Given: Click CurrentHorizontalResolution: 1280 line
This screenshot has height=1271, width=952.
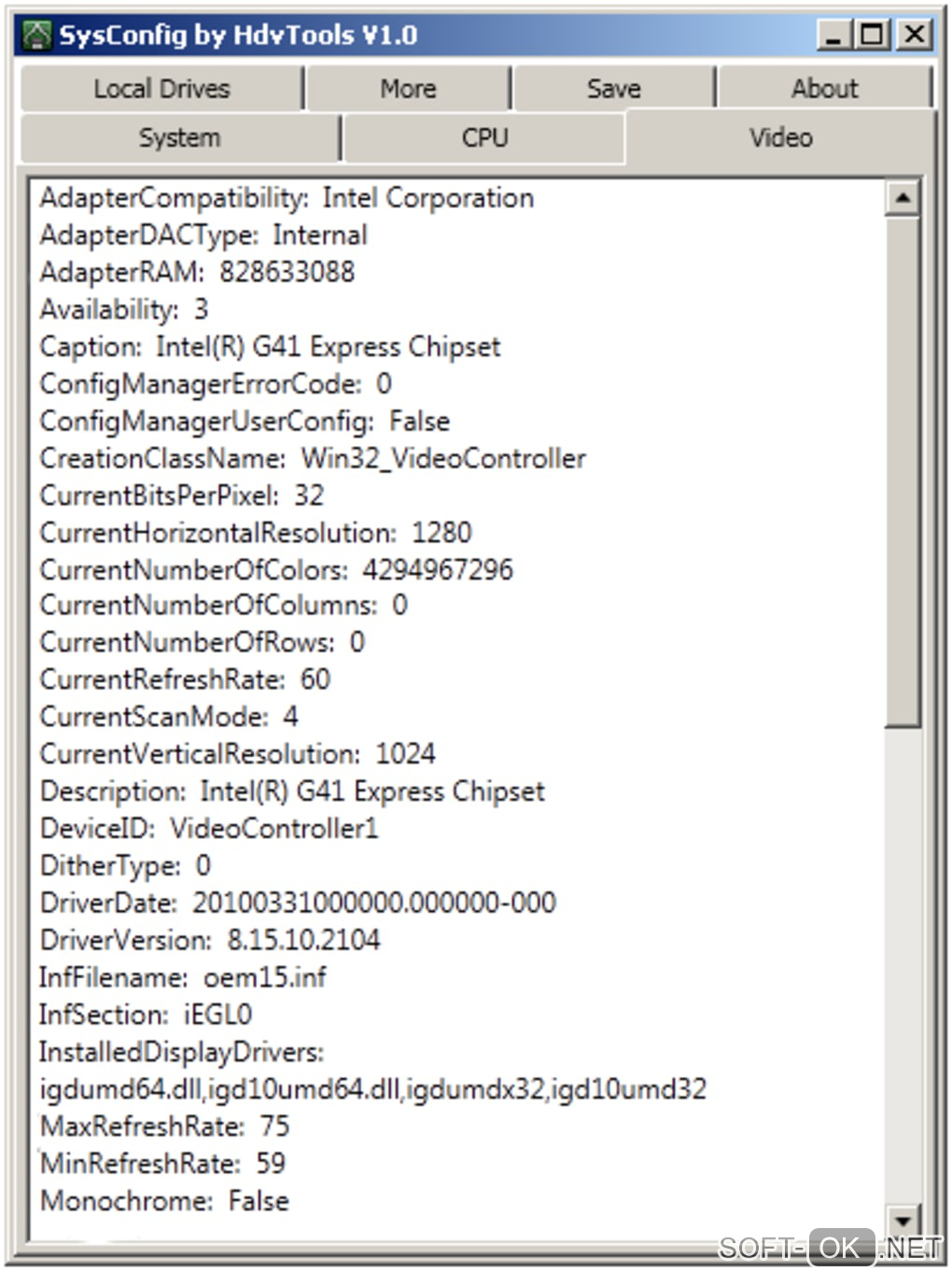Looking at the screenshot, I should tap(256, 533).
